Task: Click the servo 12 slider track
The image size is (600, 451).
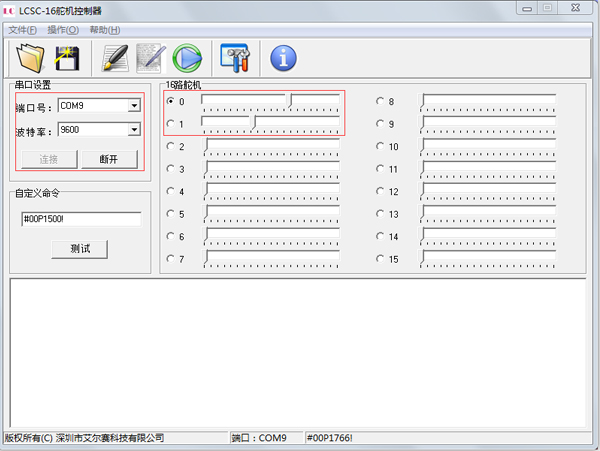Action: (x=488, y=189)
